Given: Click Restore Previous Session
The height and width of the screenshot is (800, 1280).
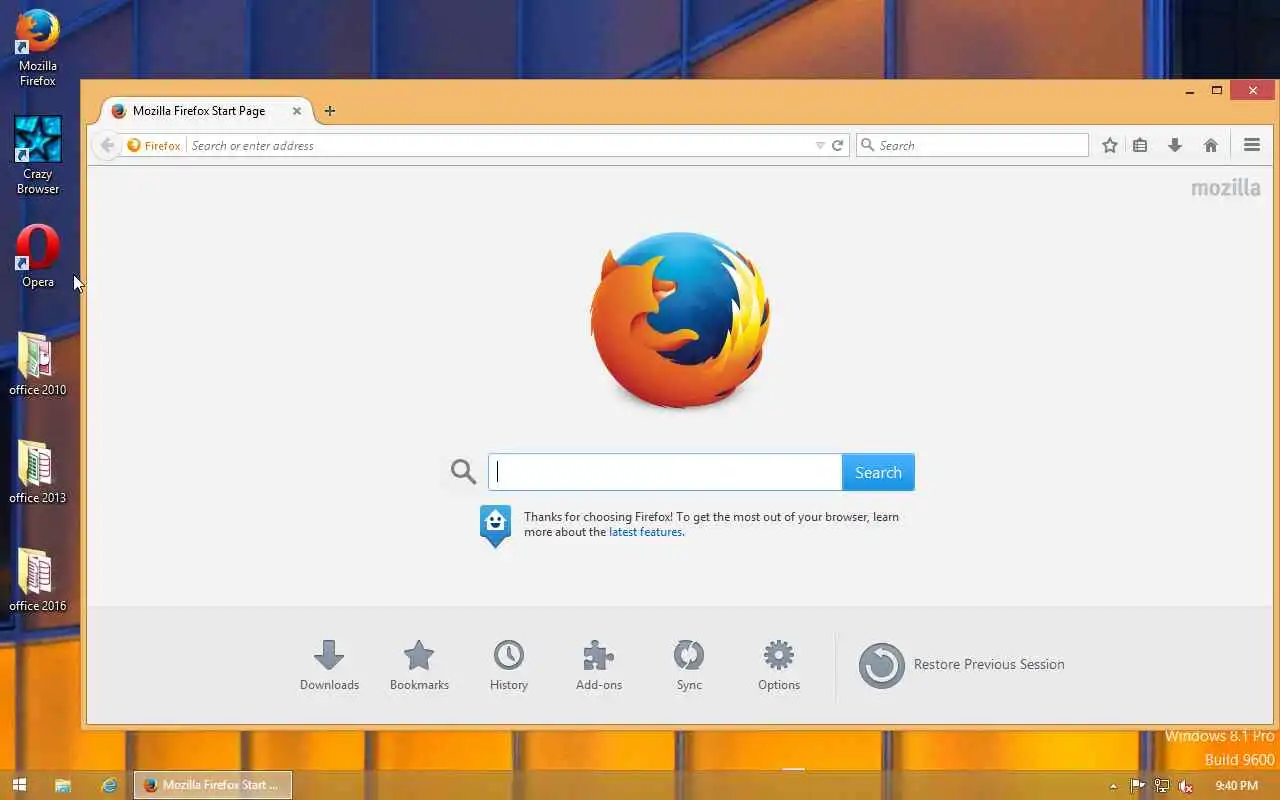Looking at the screenshot, I should 962,665.
